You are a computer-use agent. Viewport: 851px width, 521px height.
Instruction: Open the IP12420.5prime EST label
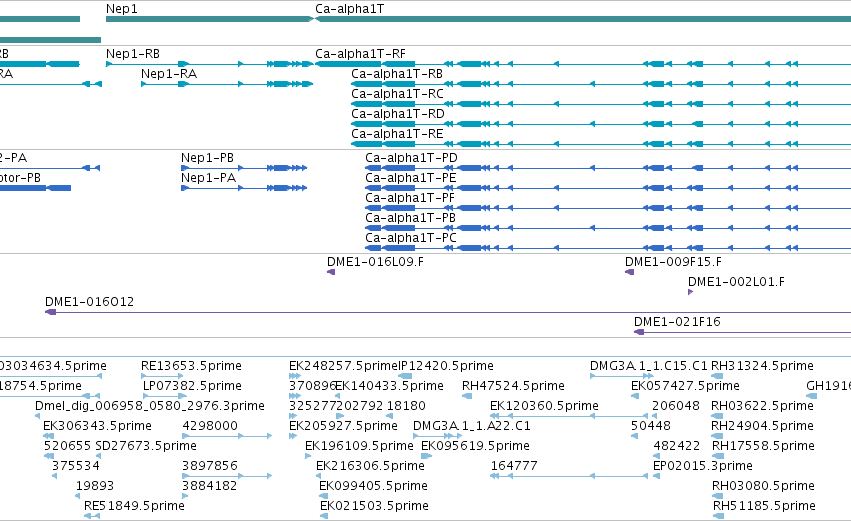446,366
